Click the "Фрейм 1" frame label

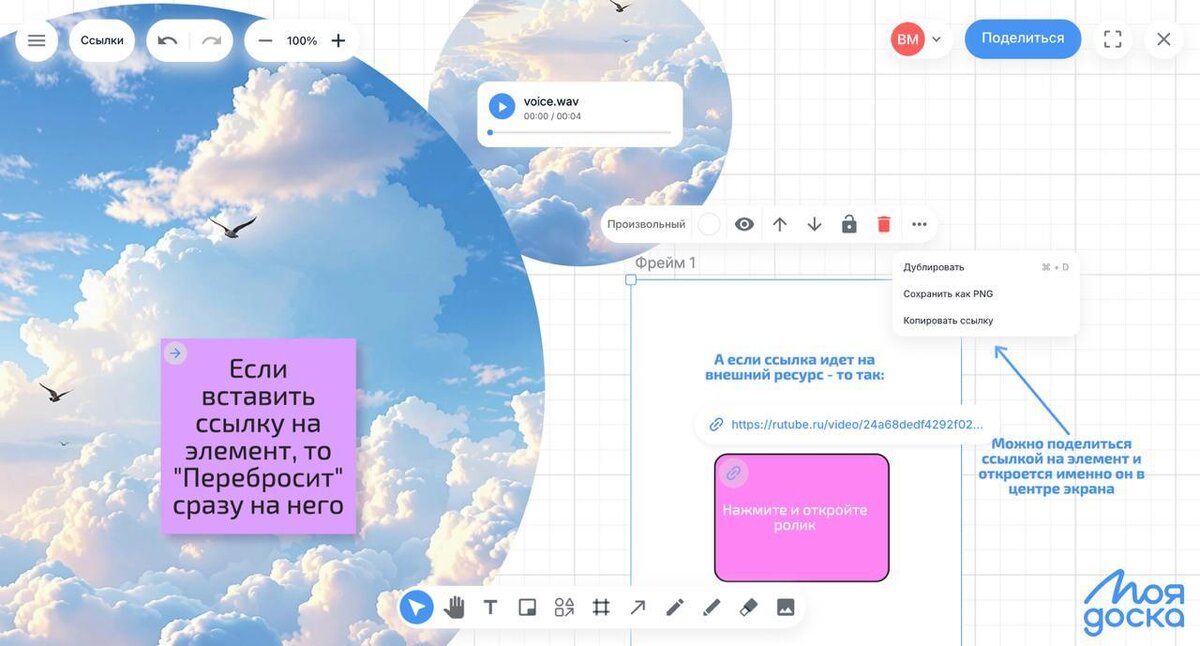(665, 263)
